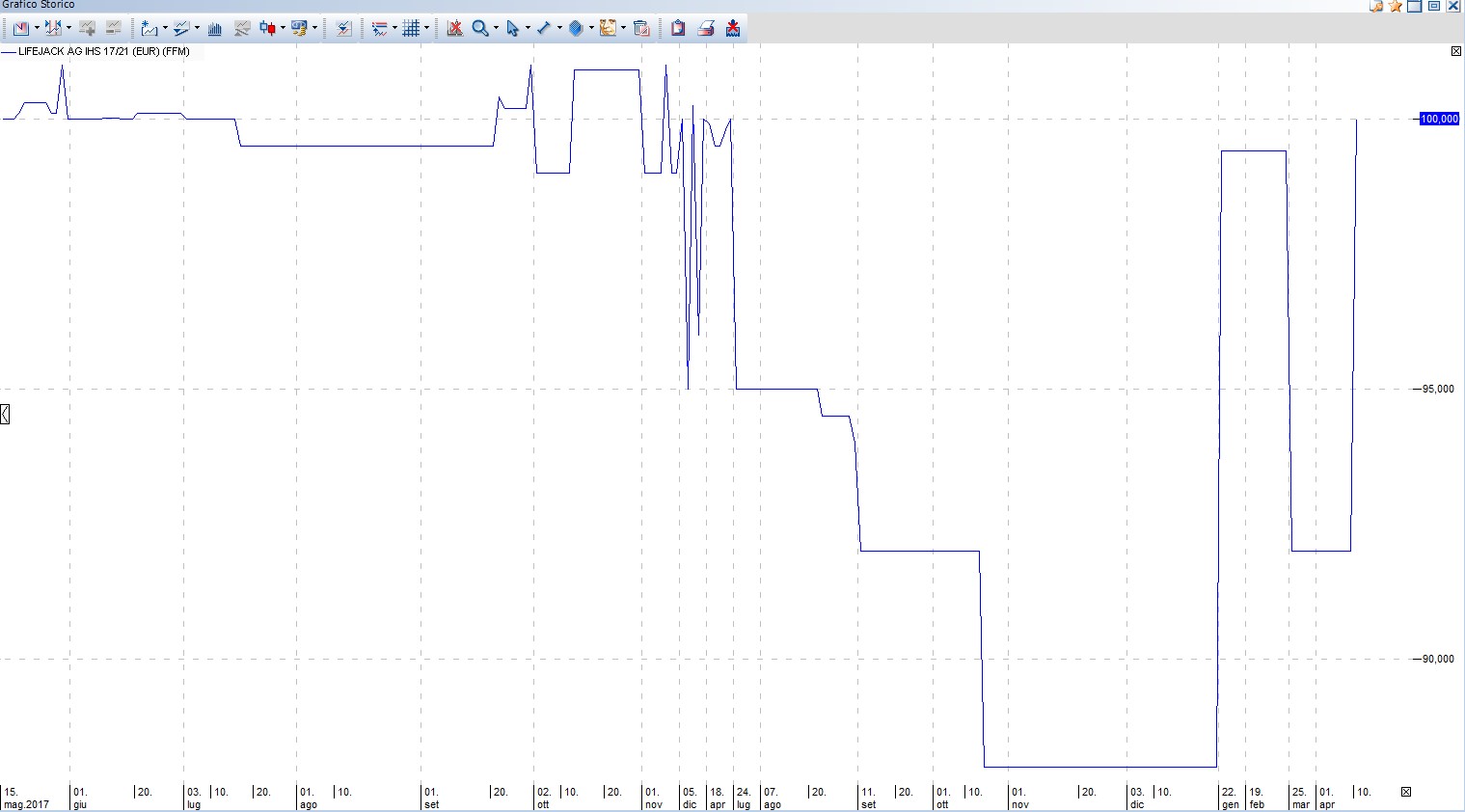Click the printer icon in toolbar

706,28
